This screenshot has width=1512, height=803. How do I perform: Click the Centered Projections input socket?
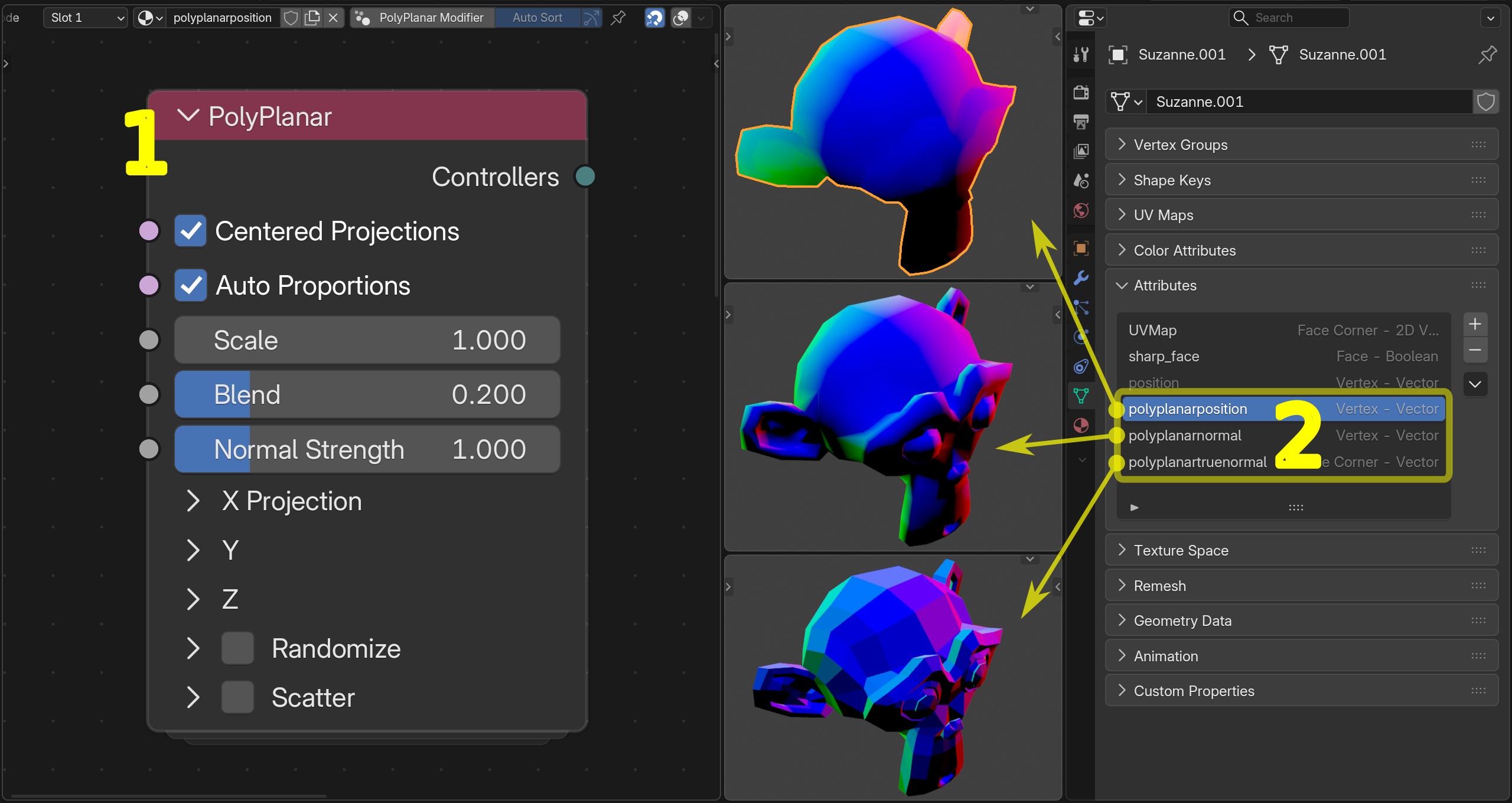coord(149,231)
